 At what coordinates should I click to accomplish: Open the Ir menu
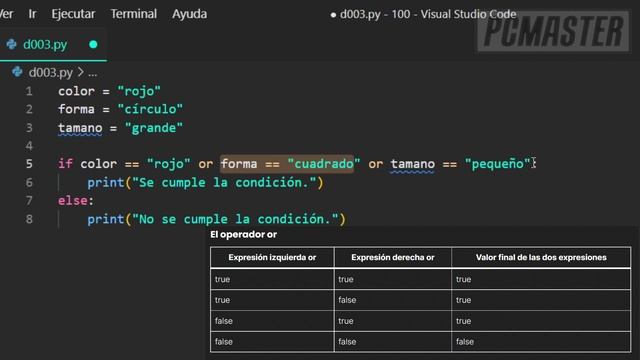[32, 14]
